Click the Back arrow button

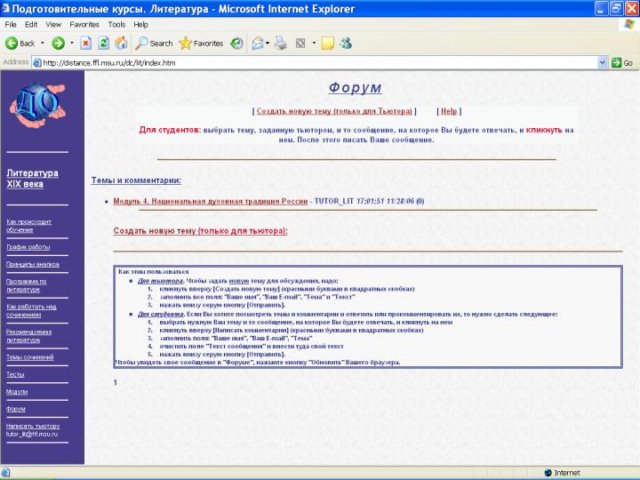click(x=20, y=43)
